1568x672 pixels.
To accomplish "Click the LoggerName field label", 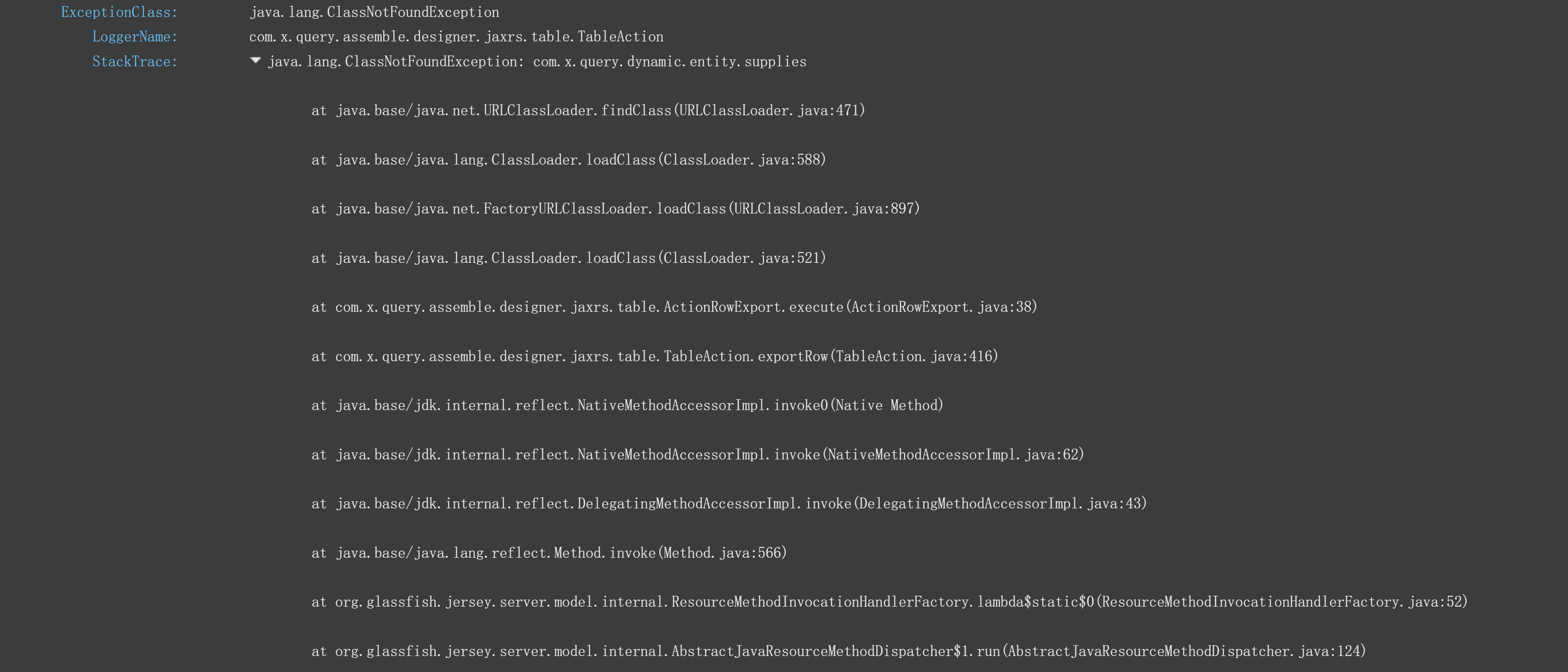I will point(135,37).
